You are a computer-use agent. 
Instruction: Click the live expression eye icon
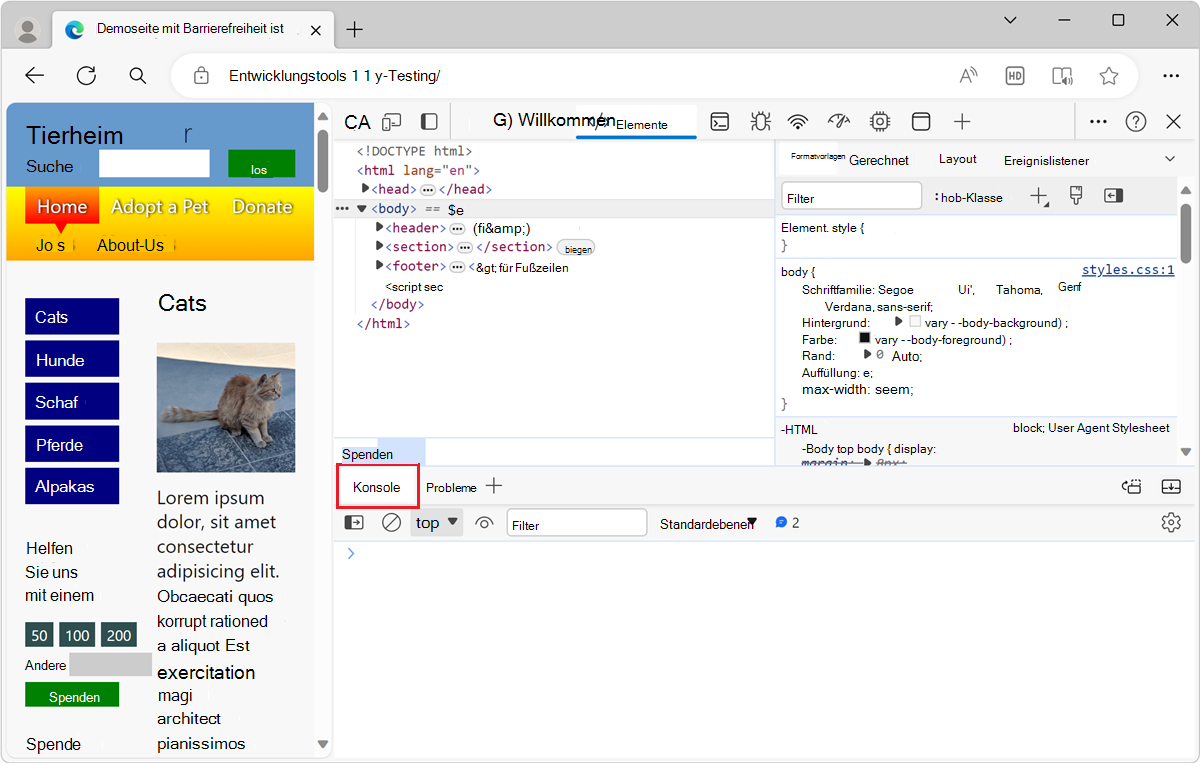coord(485,523)
